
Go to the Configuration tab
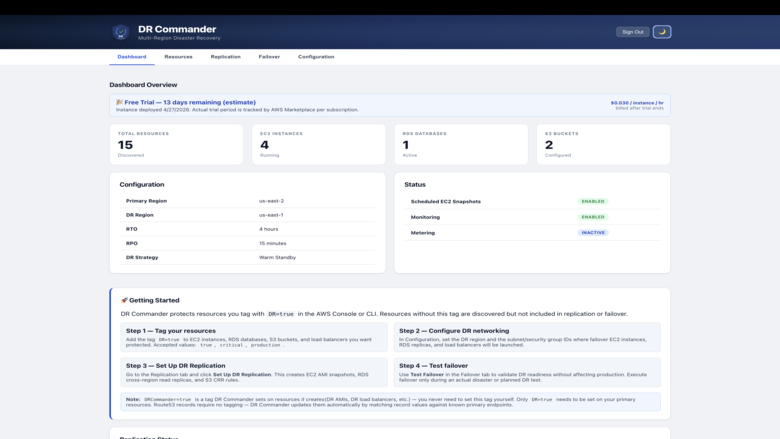316,57
